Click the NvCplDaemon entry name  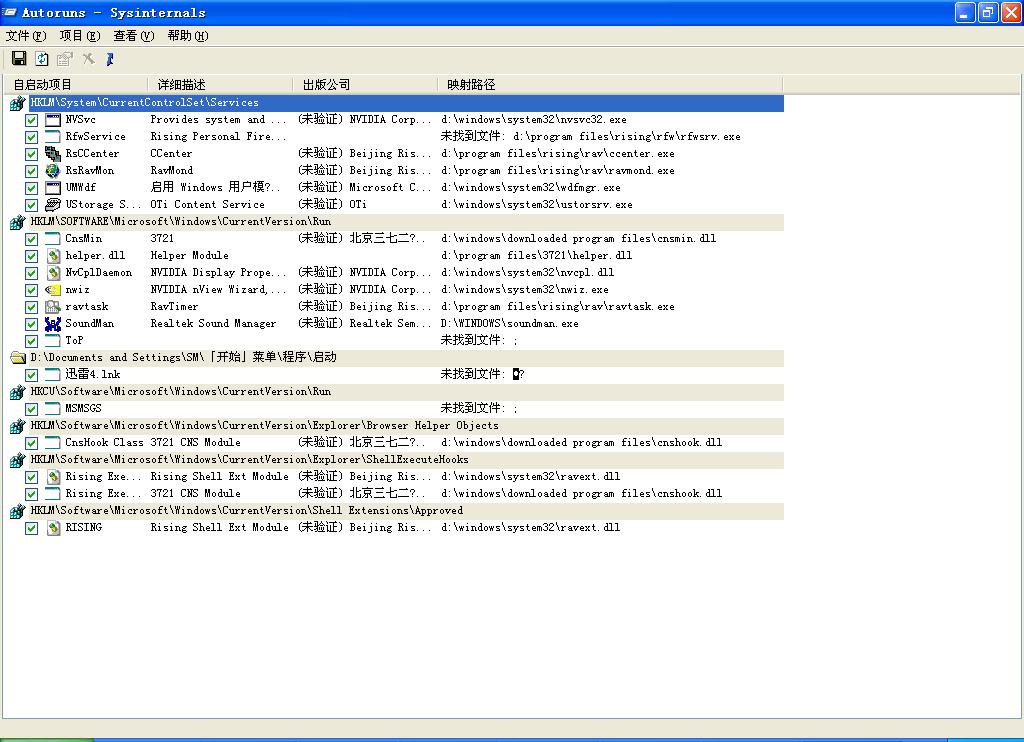point(99,272)
